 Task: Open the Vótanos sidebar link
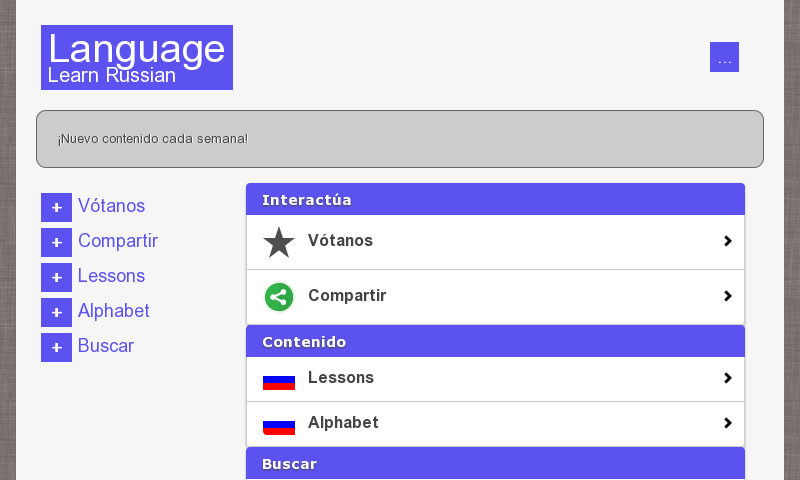pyautogui.click(x=111, y=206)
